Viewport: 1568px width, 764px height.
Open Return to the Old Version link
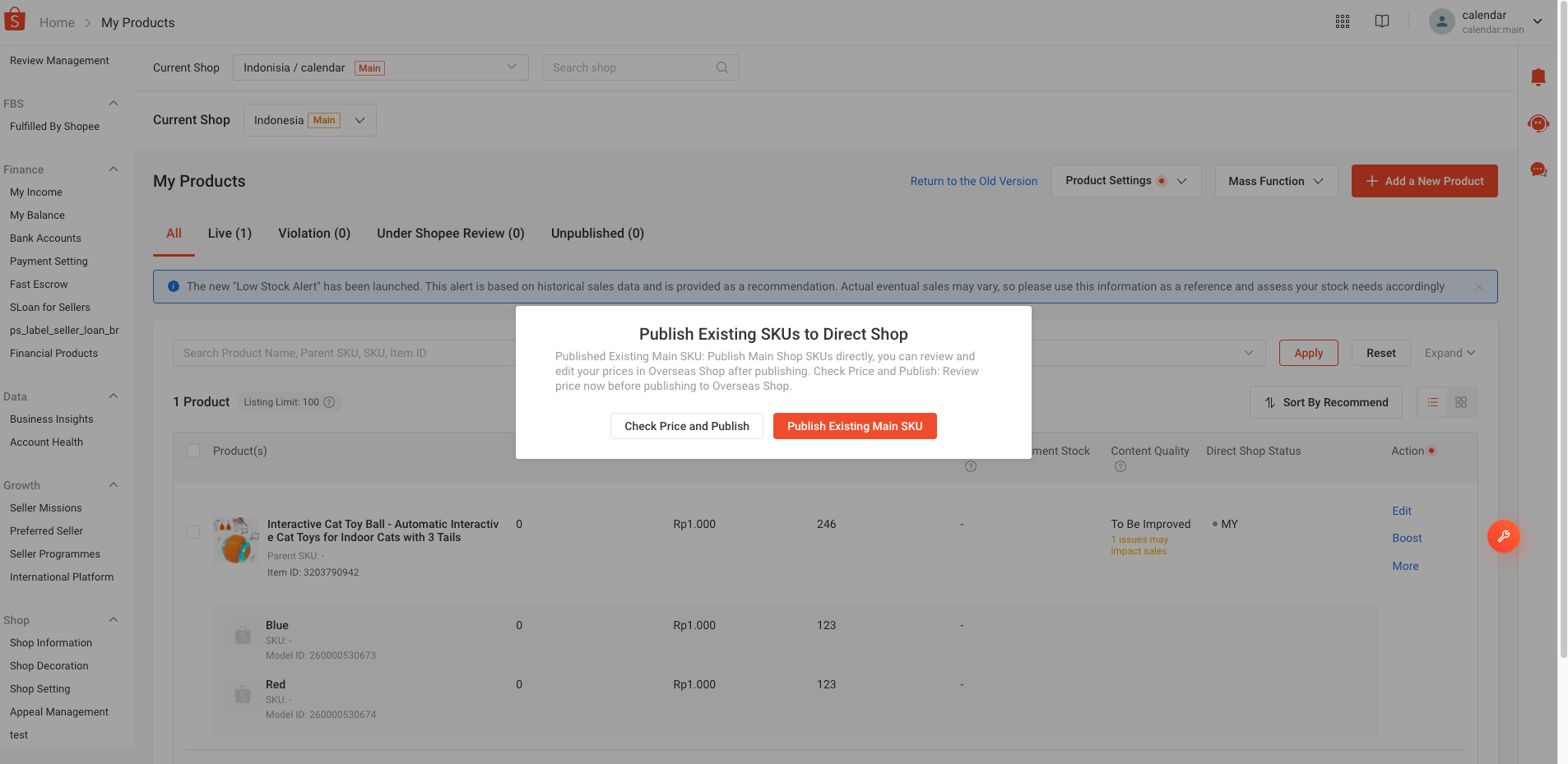[x=973, y=181]
